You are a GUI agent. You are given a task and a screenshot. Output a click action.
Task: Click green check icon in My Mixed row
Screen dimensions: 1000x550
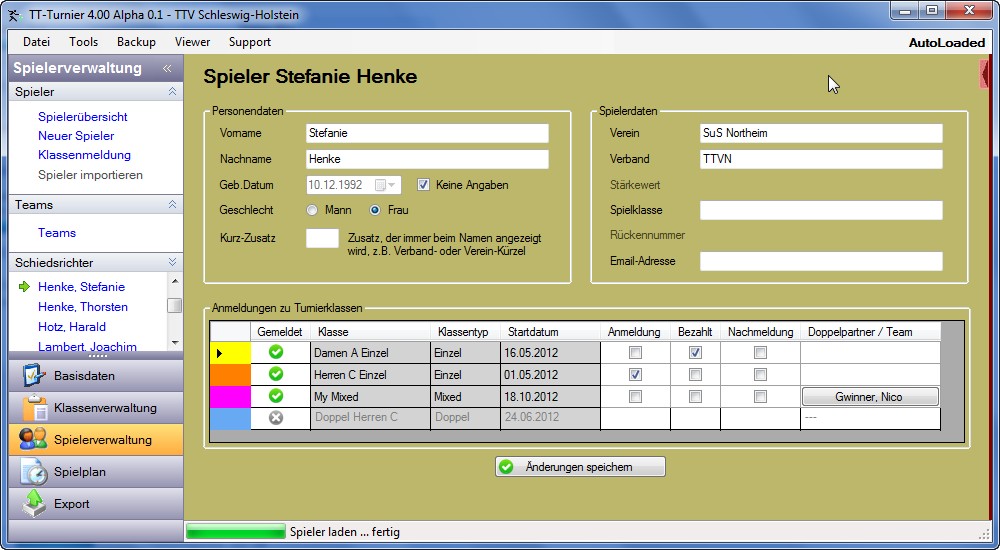[x=276, y=396]
